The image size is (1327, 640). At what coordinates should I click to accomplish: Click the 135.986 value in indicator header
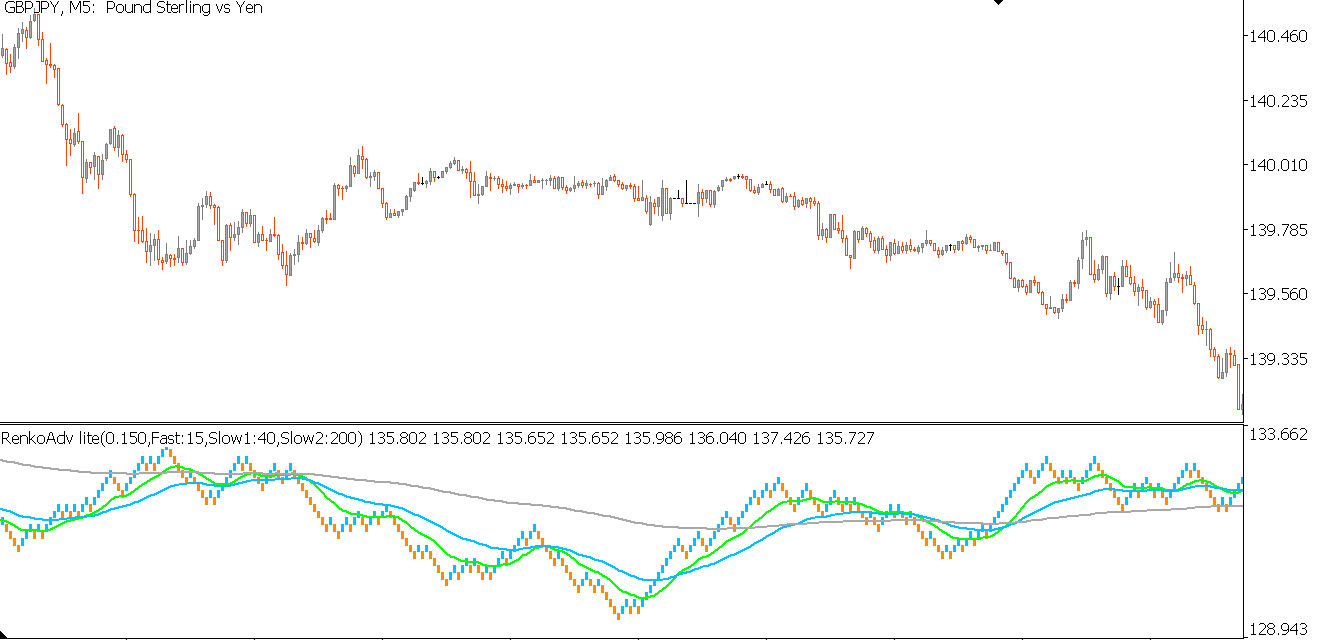[x=653, y=438]
